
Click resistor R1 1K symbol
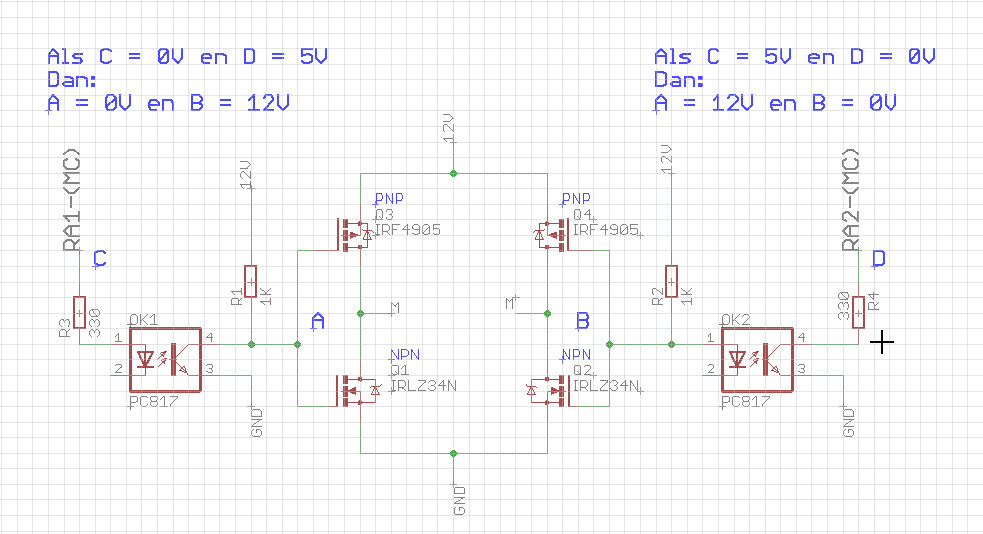pos(250,281)
